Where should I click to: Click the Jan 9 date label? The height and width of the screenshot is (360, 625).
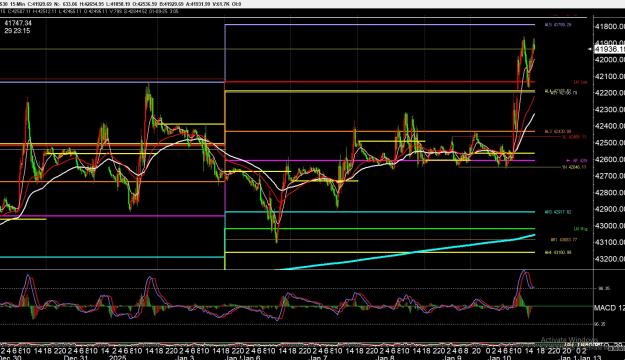pyautogui.click(x=452, y=358)
